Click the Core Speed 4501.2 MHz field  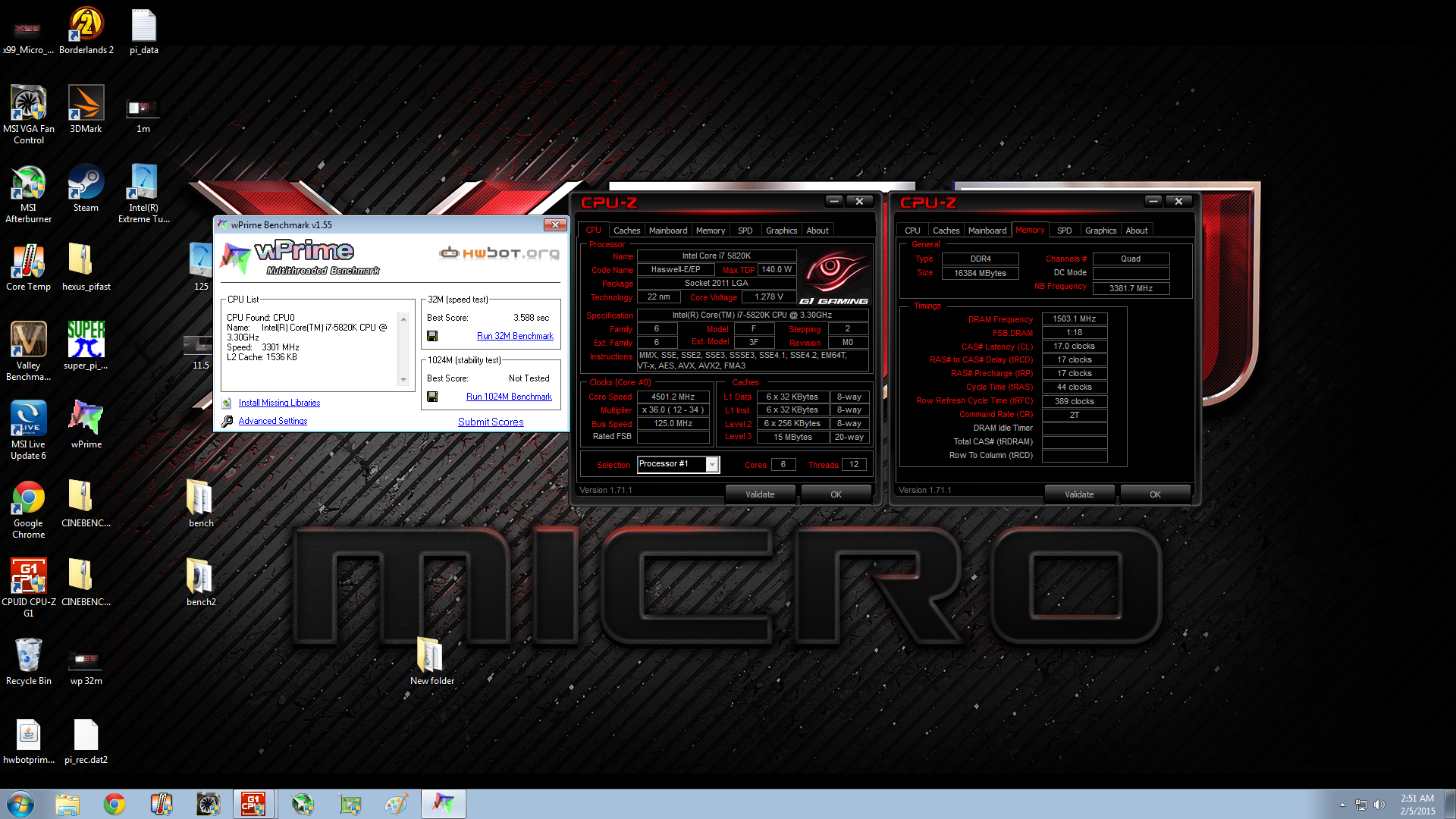(x=673, y=397)
